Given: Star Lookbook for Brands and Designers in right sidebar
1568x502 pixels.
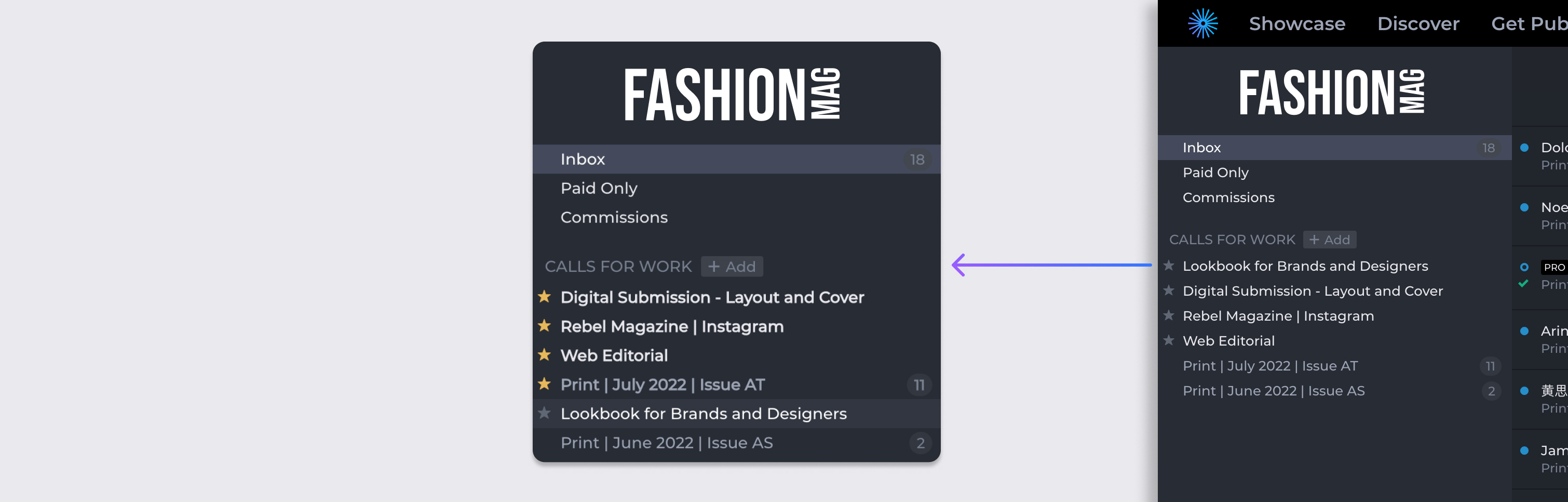Looking at the screenshot, I should 1169,265.
